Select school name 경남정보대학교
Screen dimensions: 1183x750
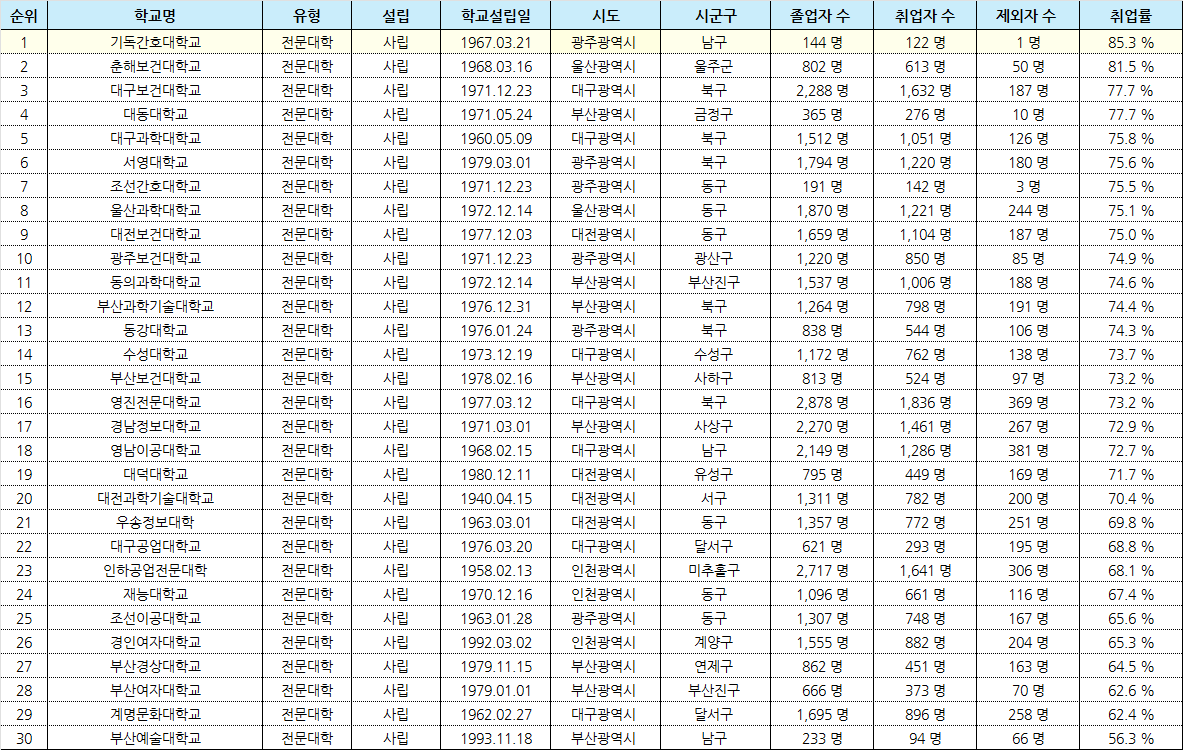pos(155,426)
